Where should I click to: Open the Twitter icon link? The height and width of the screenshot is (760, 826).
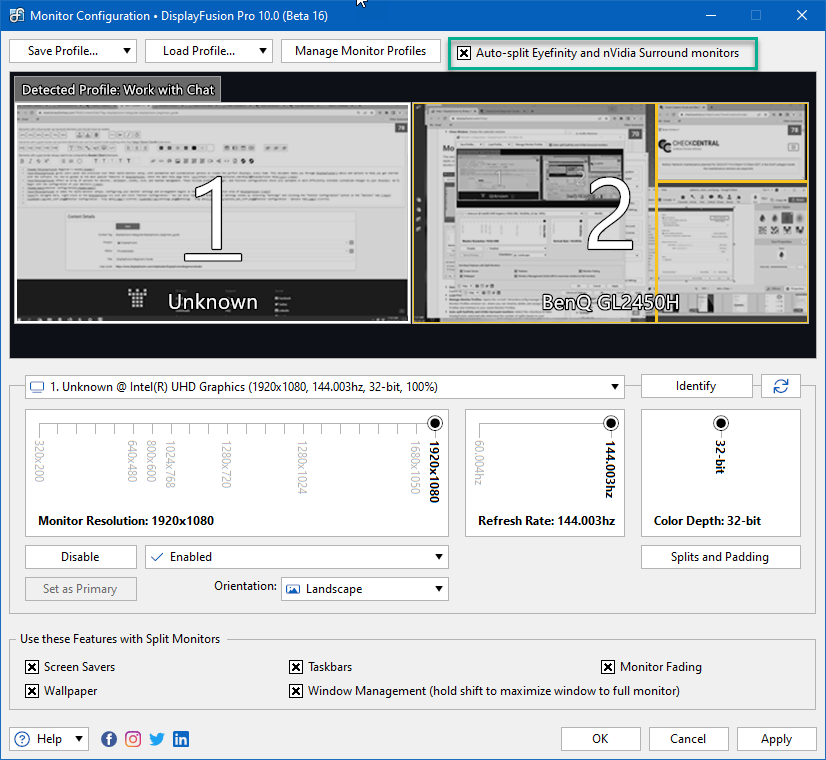point(157,739)
